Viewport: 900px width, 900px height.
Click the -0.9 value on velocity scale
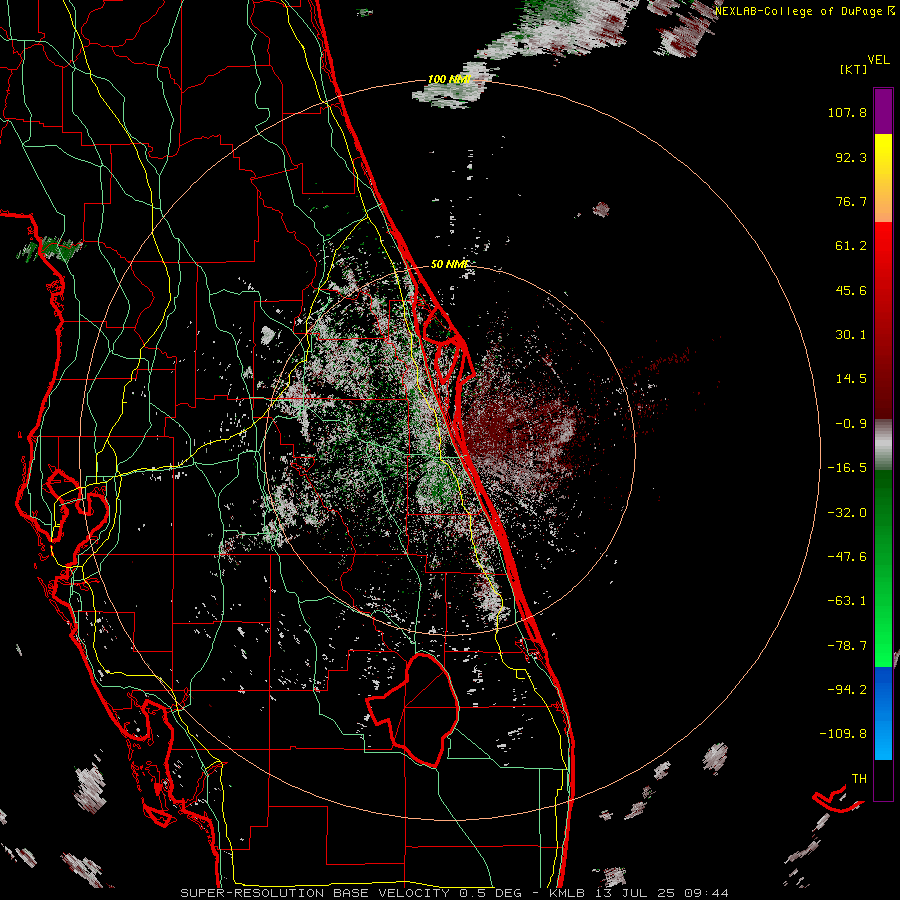tap(851, 424)
